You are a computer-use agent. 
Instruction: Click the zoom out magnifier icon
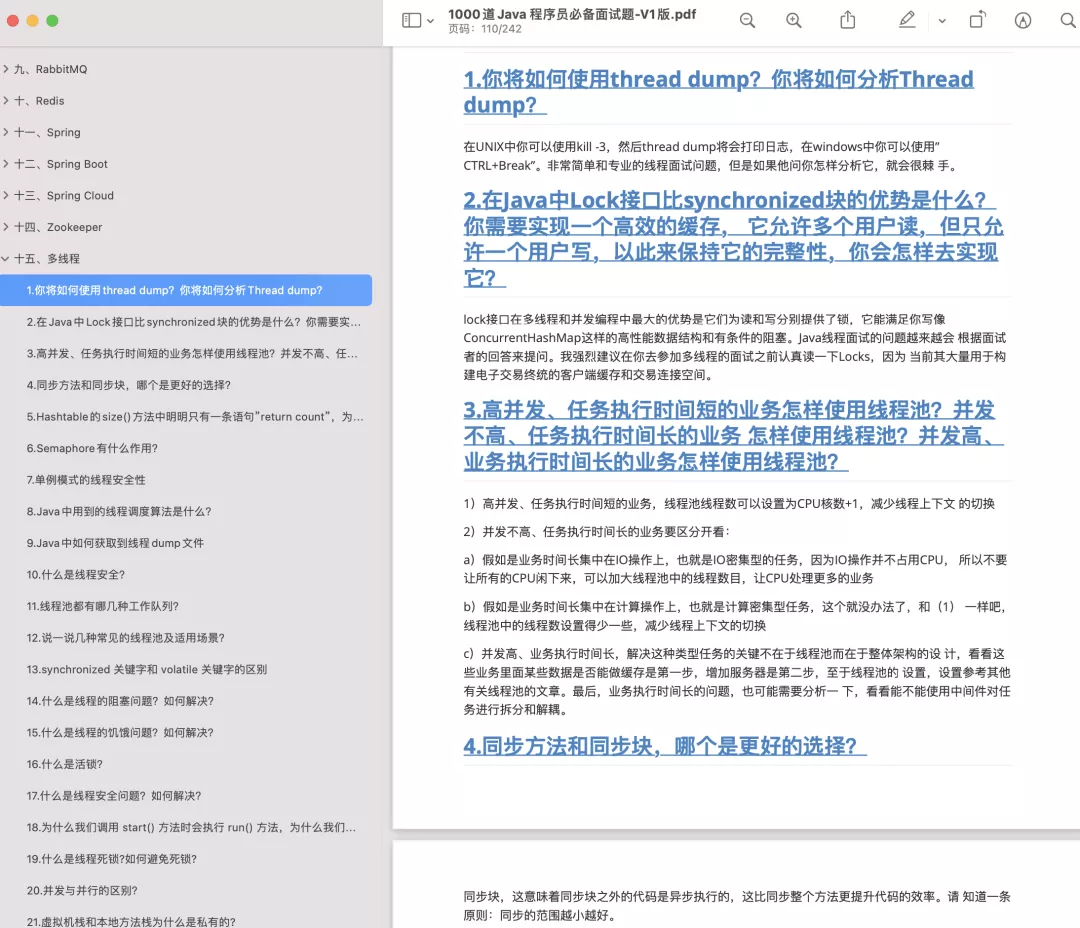(747, 20)
